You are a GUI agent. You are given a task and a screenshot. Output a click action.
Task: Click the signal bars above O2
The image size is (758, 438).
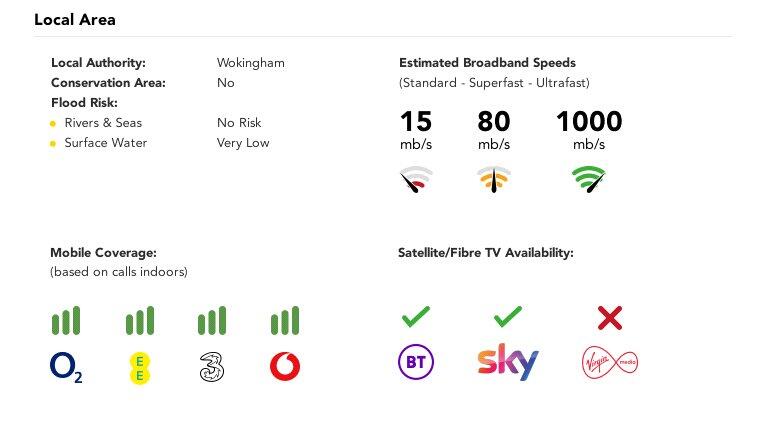click(x=66, y=321)
